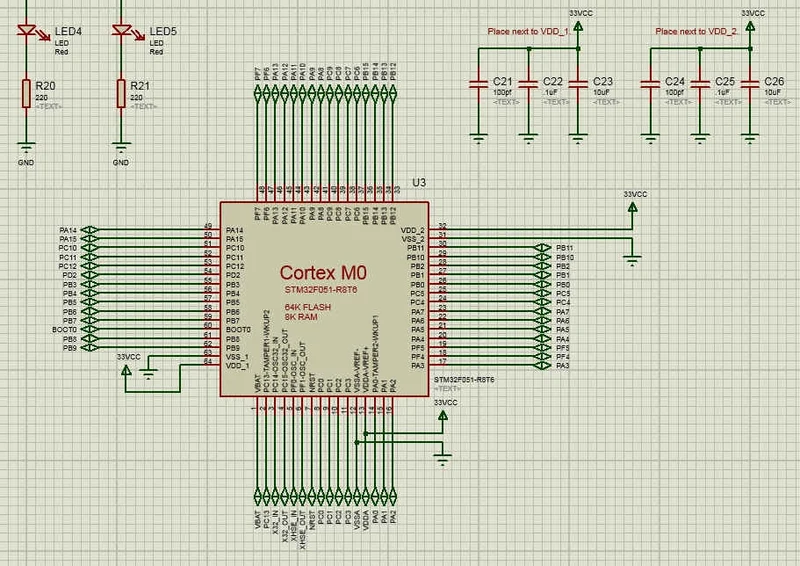
Task: Click the "Place next to VDD_1." note
Action: [529, 32]
